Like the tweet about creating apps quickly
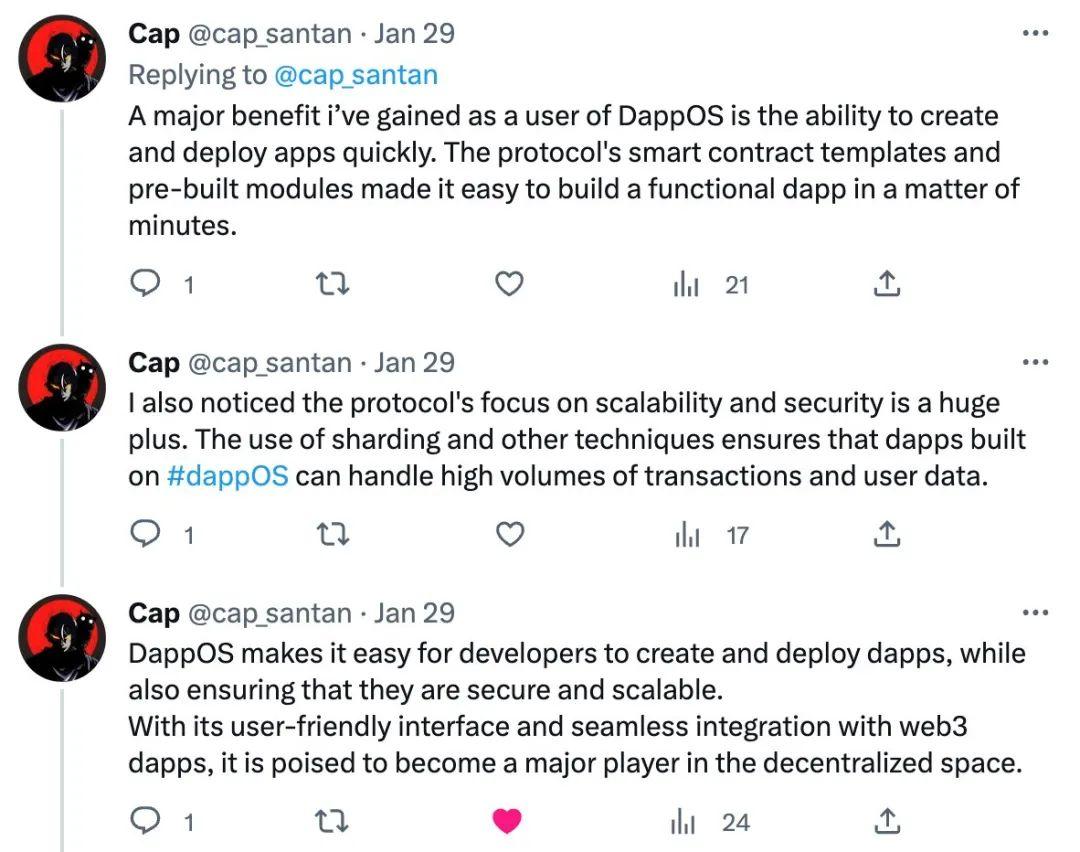Viewport: 1080px width, 852px height. pyautogui.click(x=510, y=286)
